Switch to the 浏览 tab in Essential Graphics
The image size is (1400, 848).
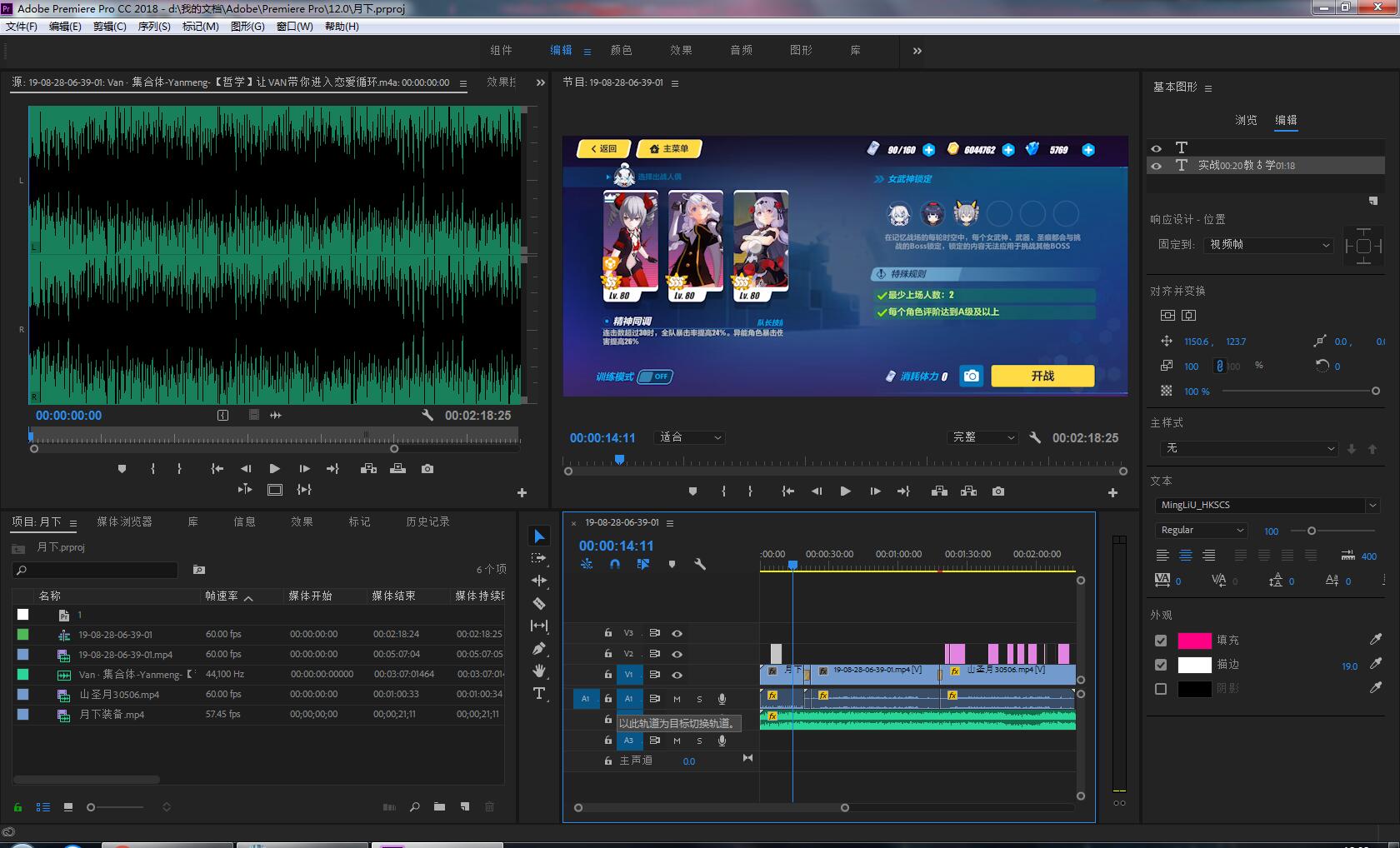(x=1246, y=120)
